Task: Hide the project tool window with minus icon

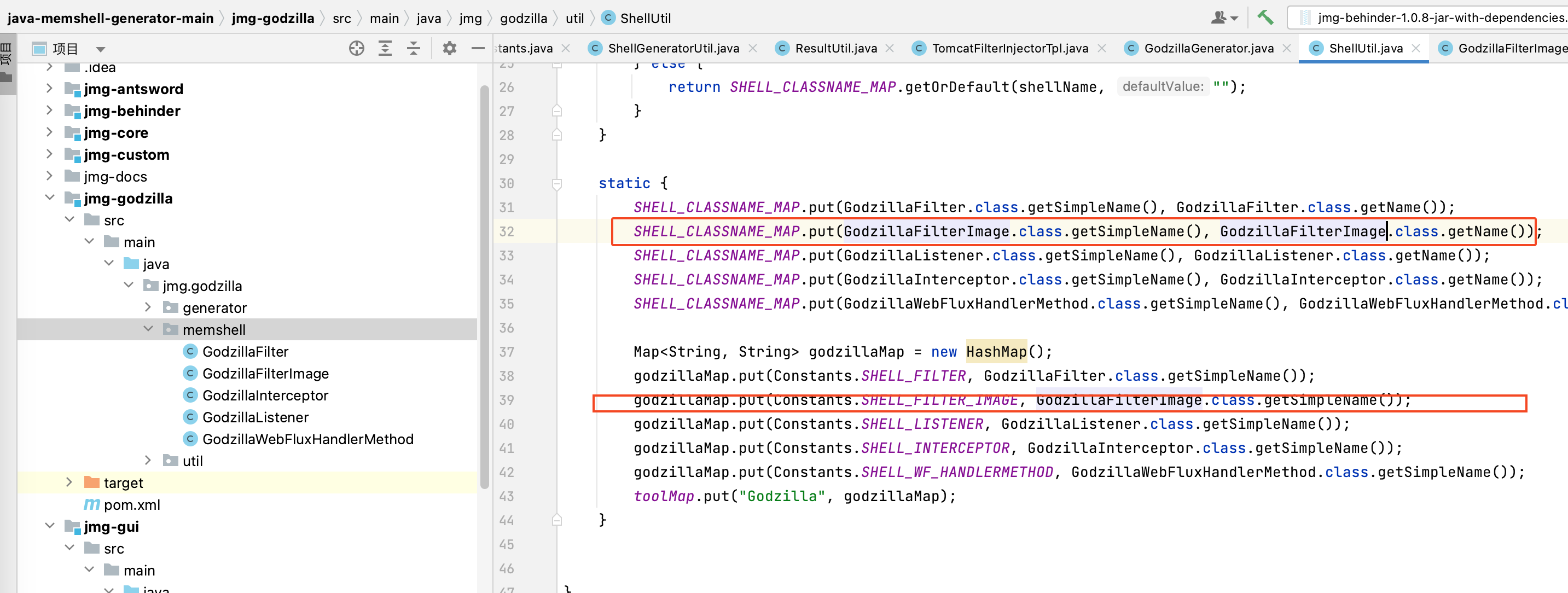Action: click(478, 48)
